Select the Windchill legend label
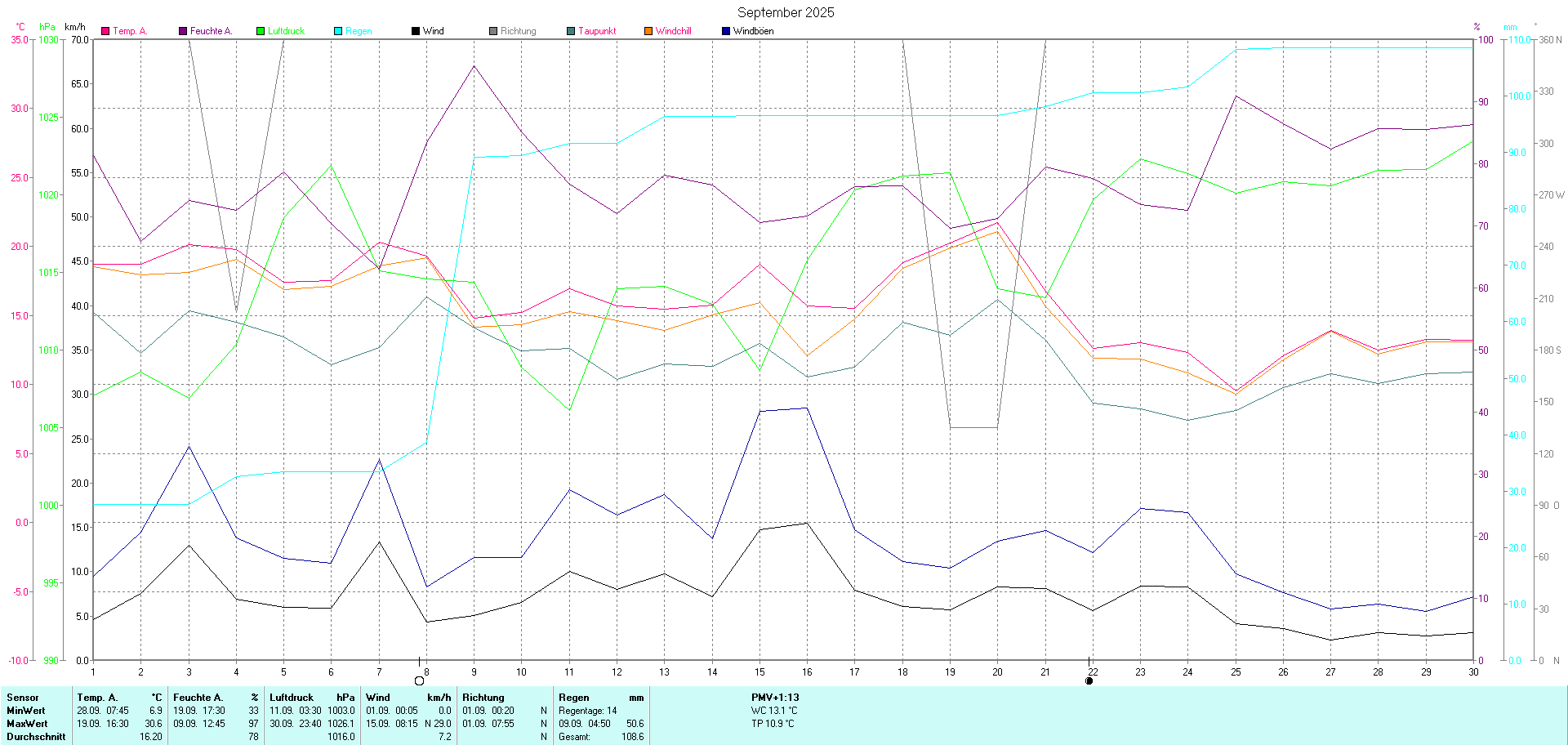The height and width of the screenshot is (745, 1568). point(673,31)
